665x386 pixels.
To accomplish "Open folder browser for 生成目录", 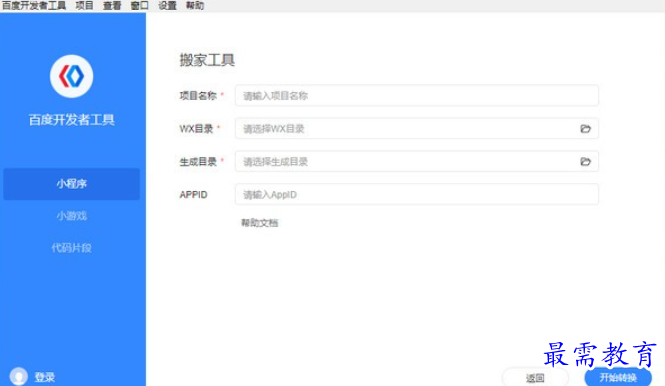I will 585,162.
